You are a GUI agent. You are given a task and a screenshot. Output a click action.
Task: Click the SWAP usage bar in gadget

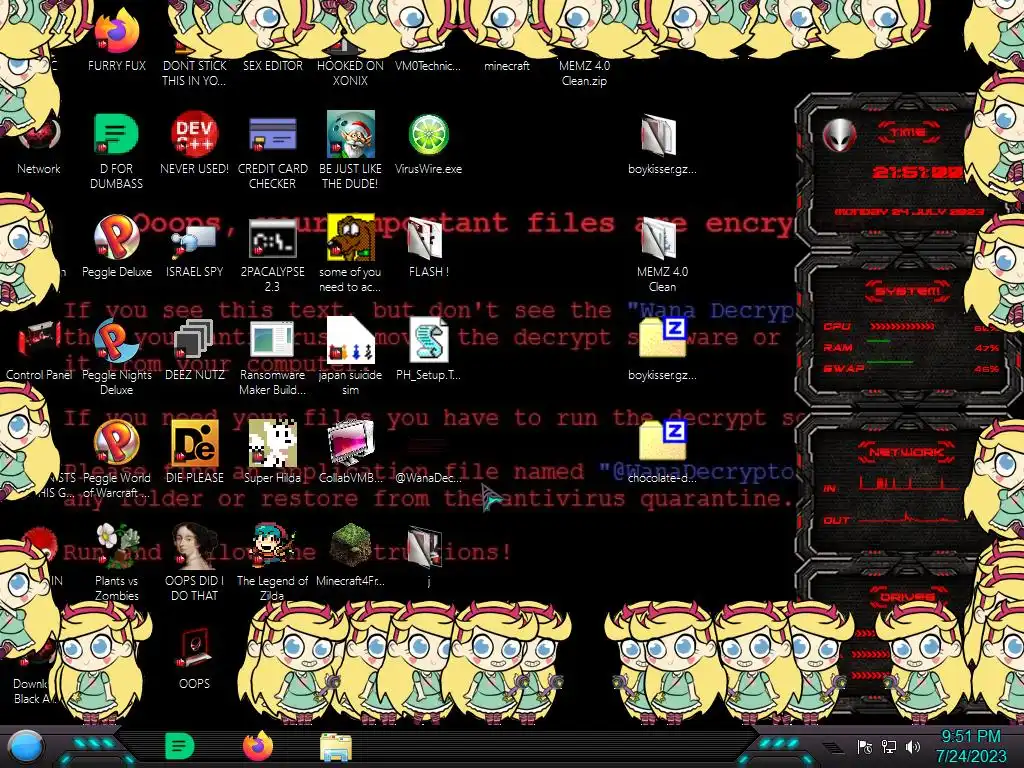click(x=914, y=362)
